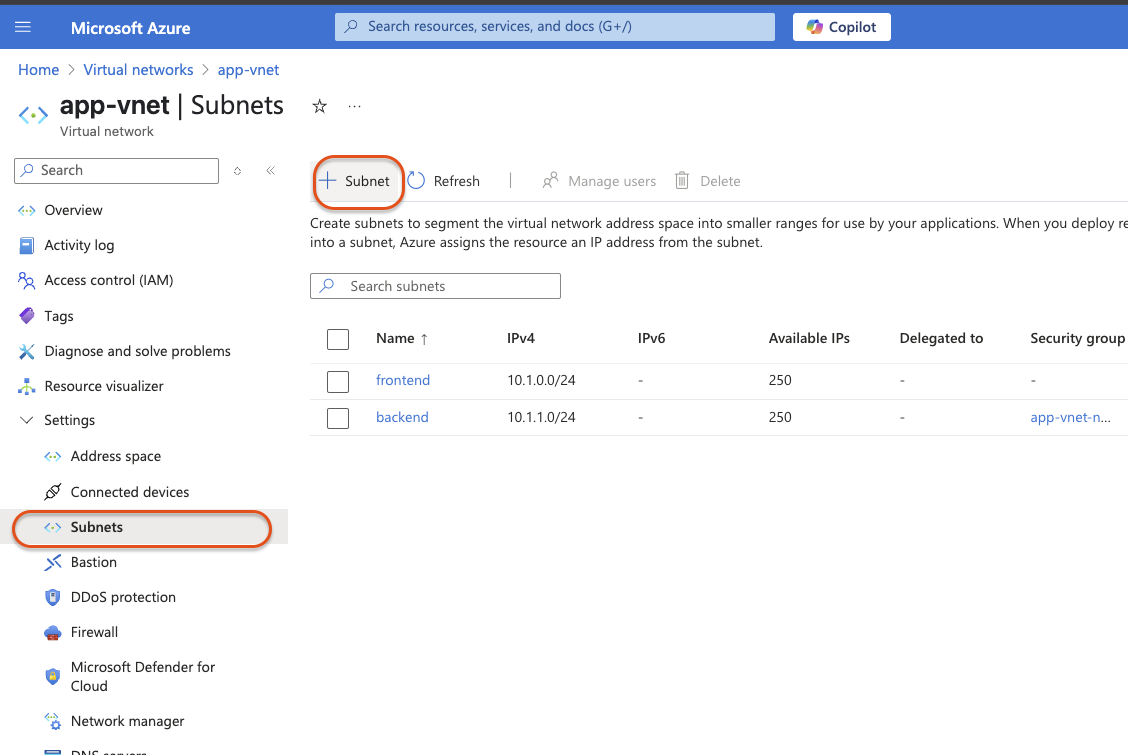Refresh the subnets list
Screen dimensions: 1128x755
tap(444, 181)
